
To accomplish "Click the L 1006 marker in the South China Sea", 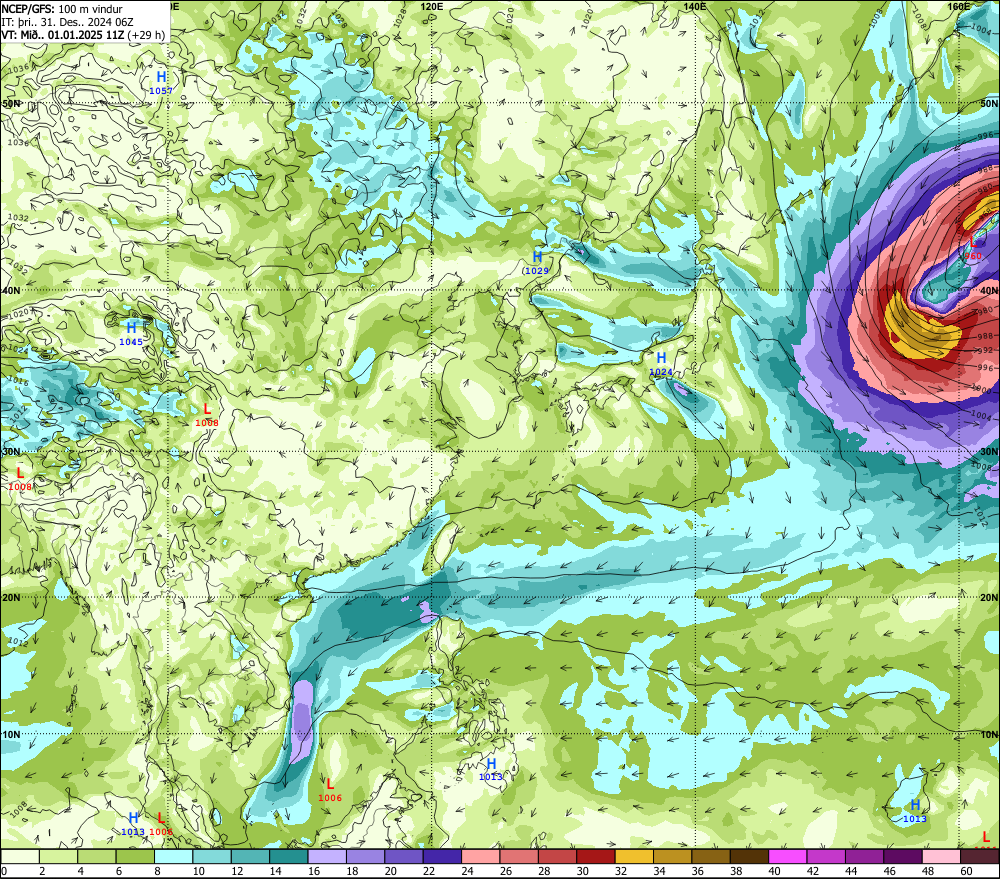I will 330,790.
